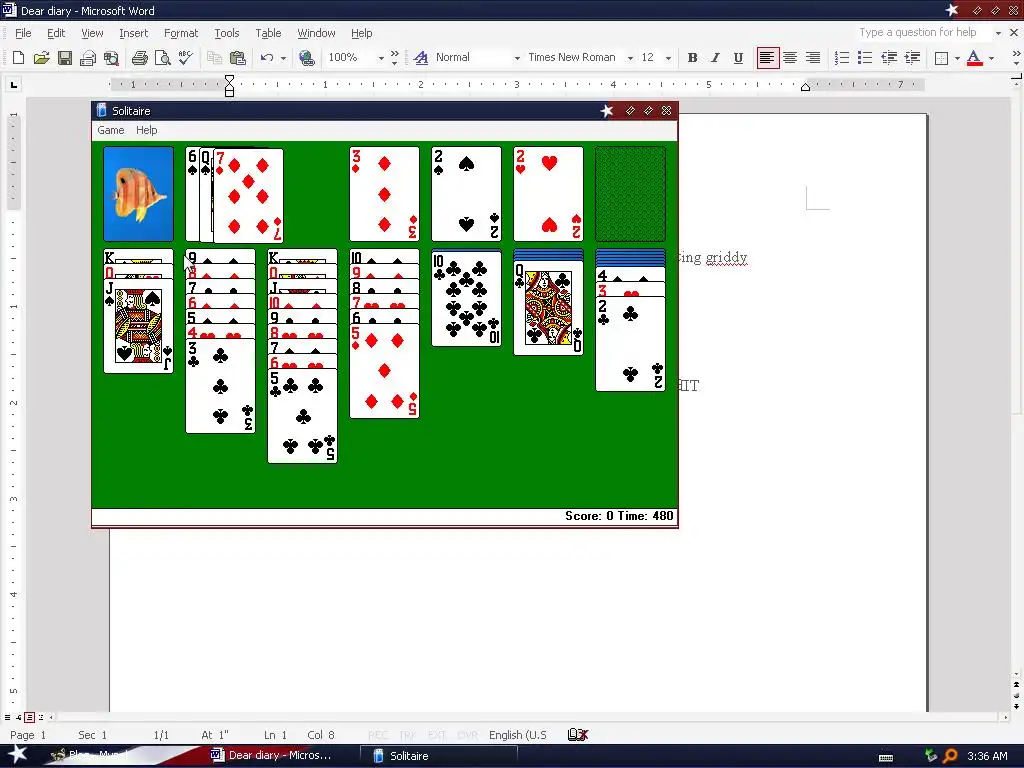1024x768 pixels.
Task: Expand the Times New Roman font dropdown
Action: pos(630,57)
